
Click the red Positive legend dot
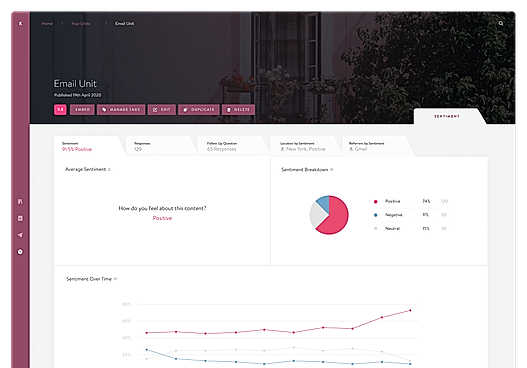[x=375, y=201]
